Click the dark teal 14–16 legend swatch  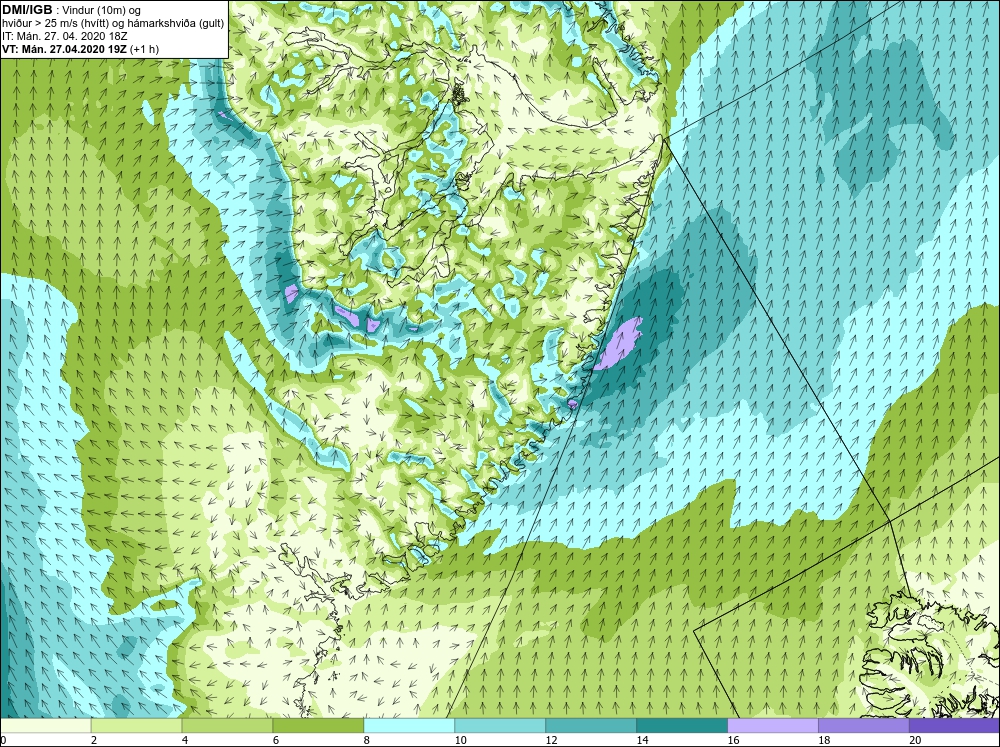click(682, 725)
